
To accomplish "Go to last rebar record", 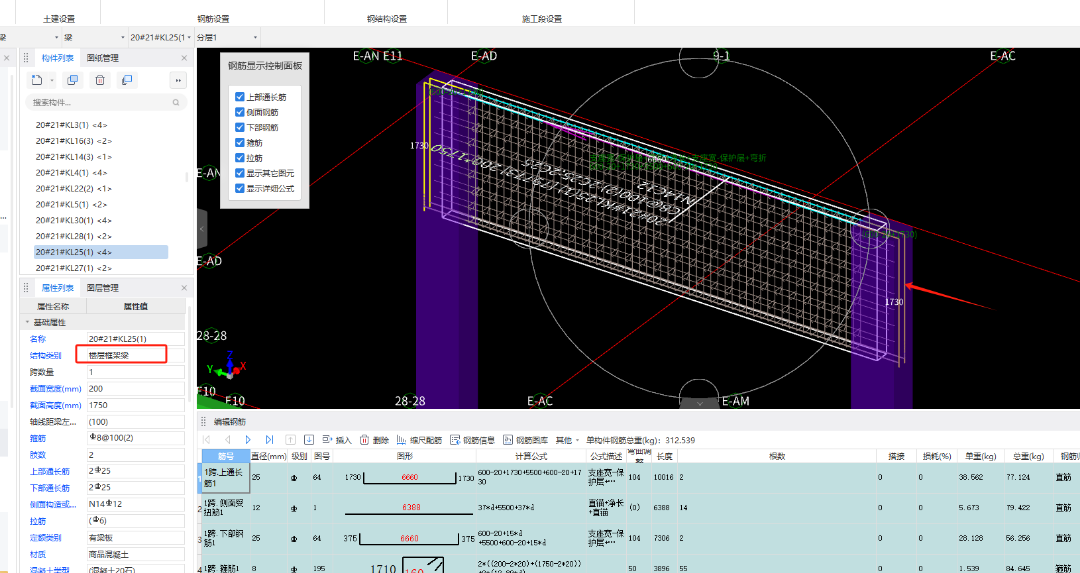I will click(x=269, y=439).
